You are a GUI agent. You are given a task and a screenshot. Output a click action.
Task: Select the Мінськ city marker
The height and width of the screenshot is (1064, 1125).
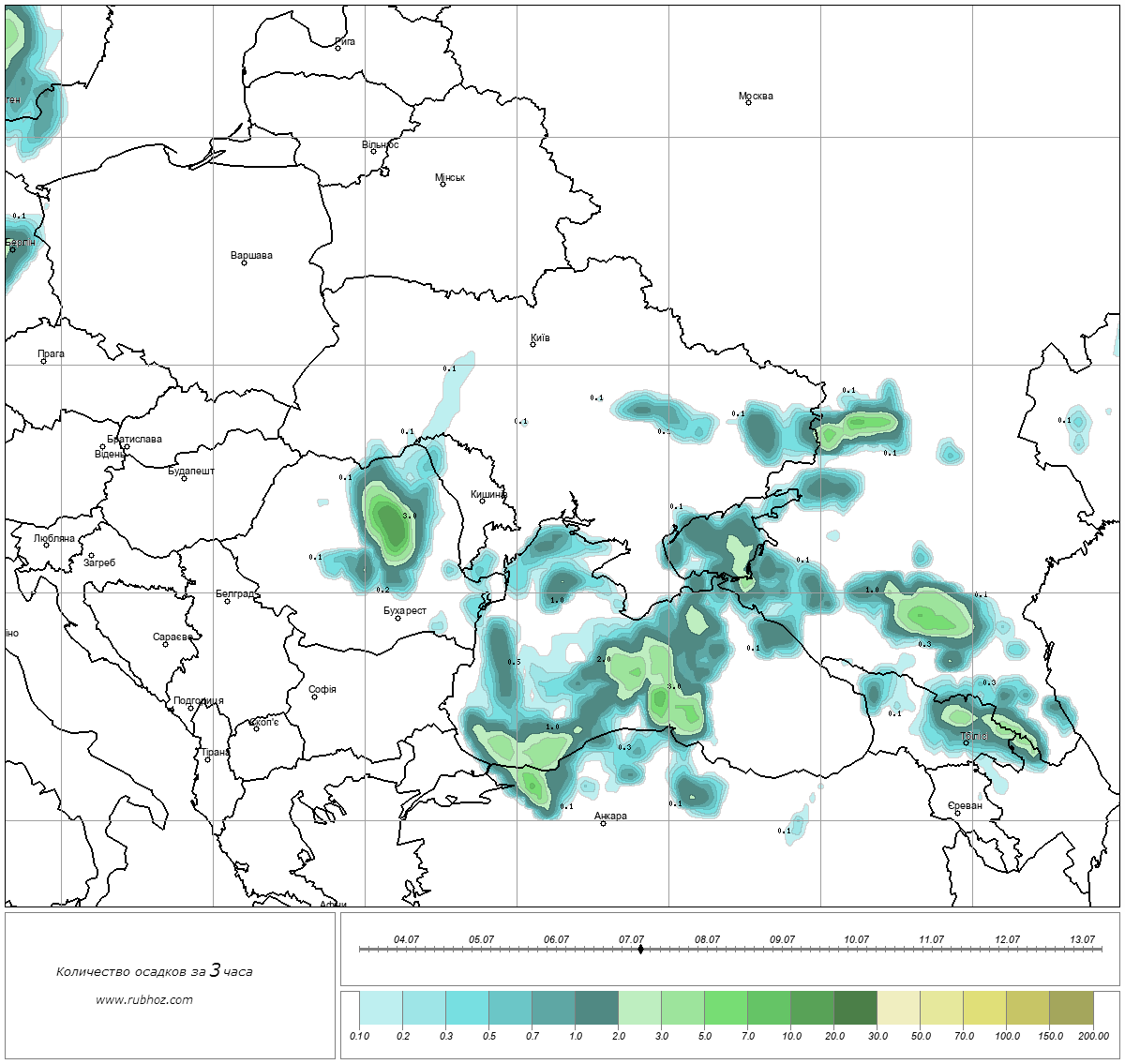point(442,185)
